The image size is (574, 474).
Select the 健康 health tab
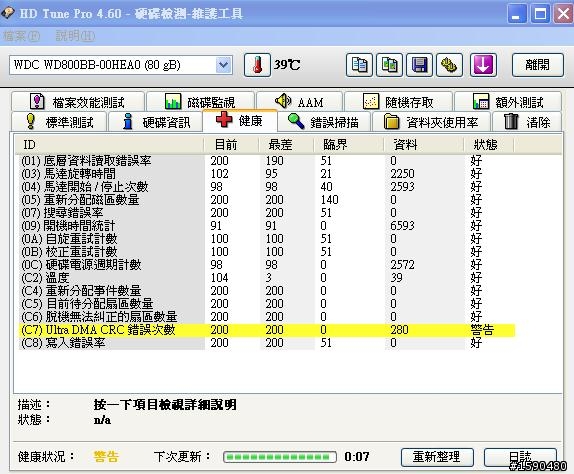click(240, 120)
